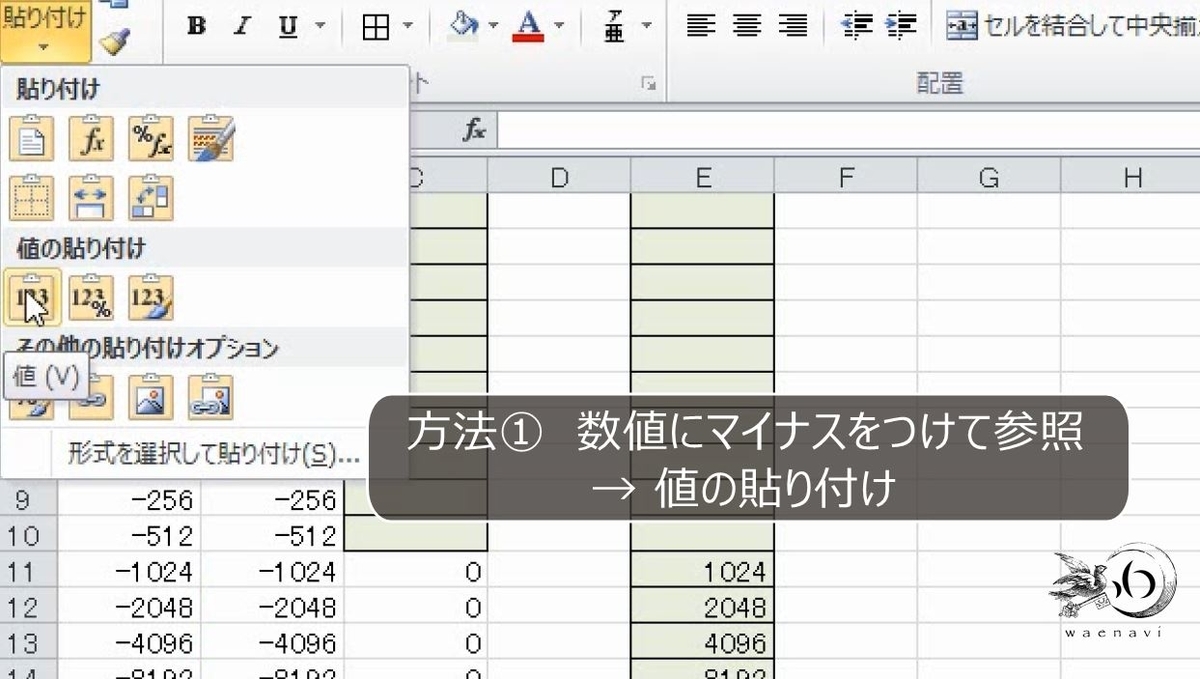Click cell showing 2048 in column E
Image resolution: width=1200 pixels, height=679 pixels.
click(x=703, y=607)
